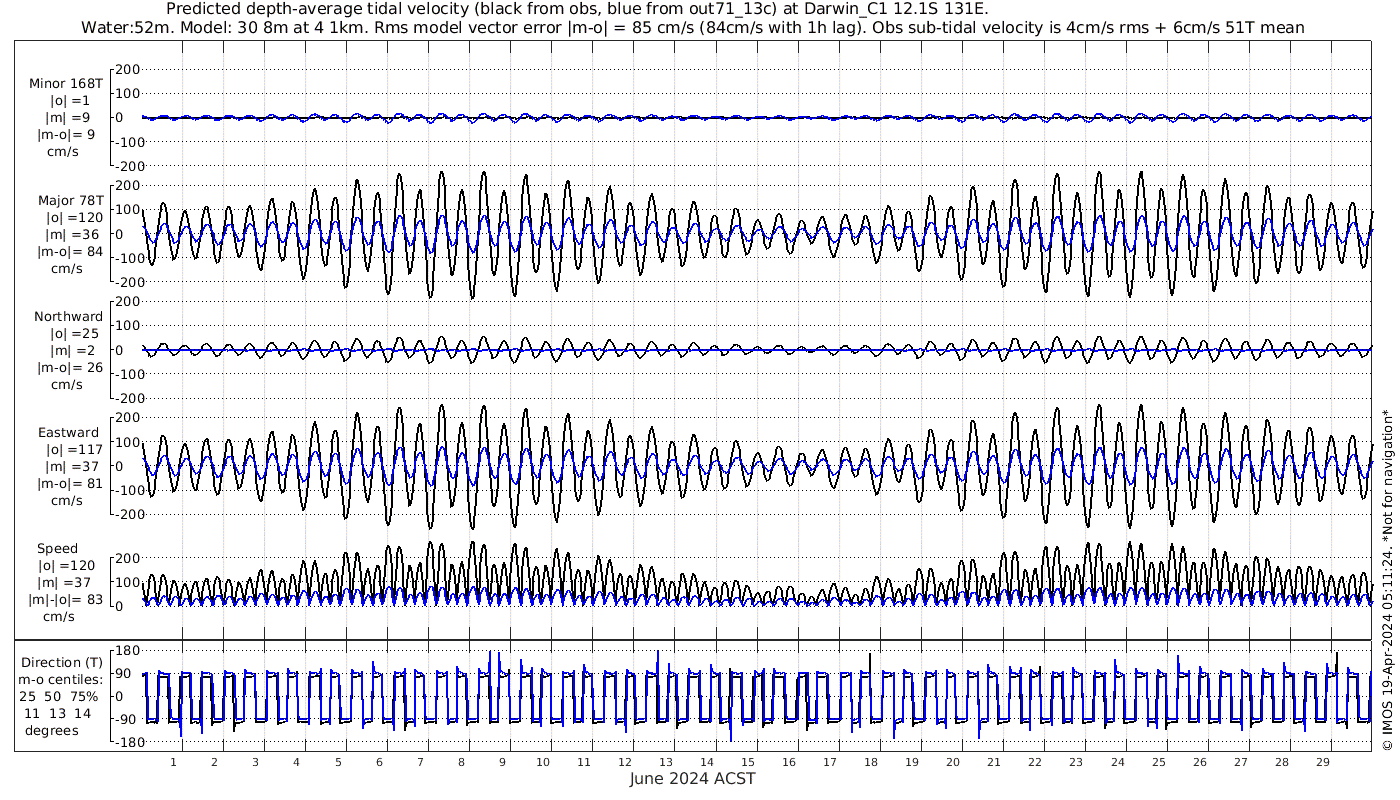
Task: Select the 'Speed' panel label
Action: tap(57, 549)
